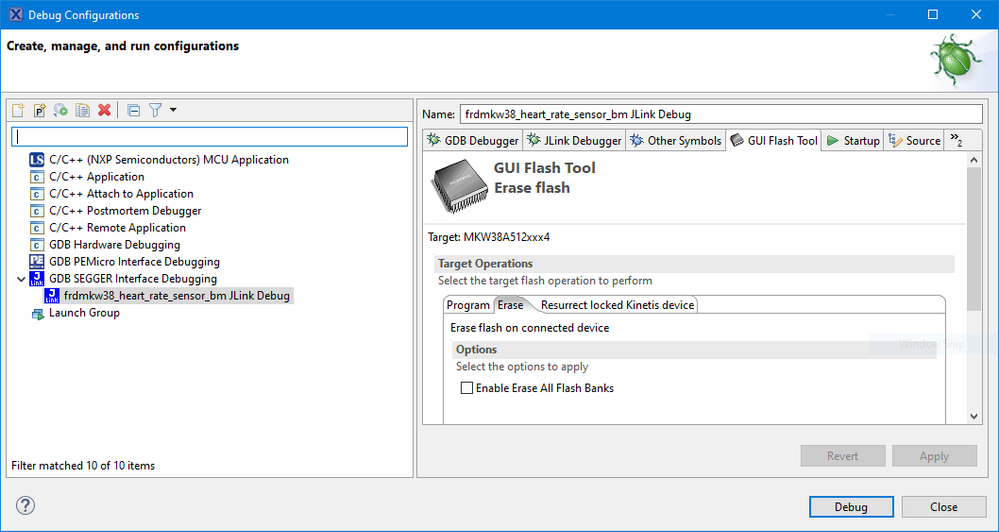Click the PEMicro interface icon
Viewport: 999px width, 532px height.
[37, 262]
